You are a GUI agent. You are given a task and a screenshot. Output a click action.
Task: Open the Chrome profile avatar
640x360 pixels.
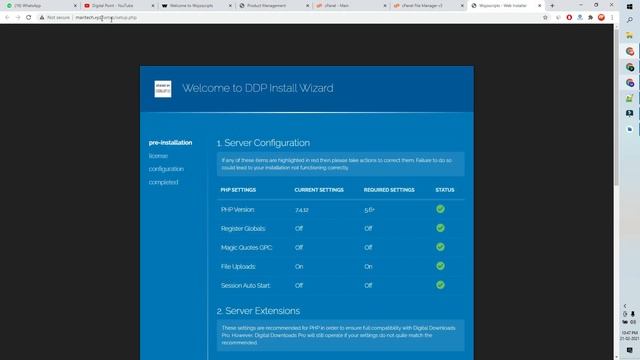pyautogui.click(x=601, y=18)
